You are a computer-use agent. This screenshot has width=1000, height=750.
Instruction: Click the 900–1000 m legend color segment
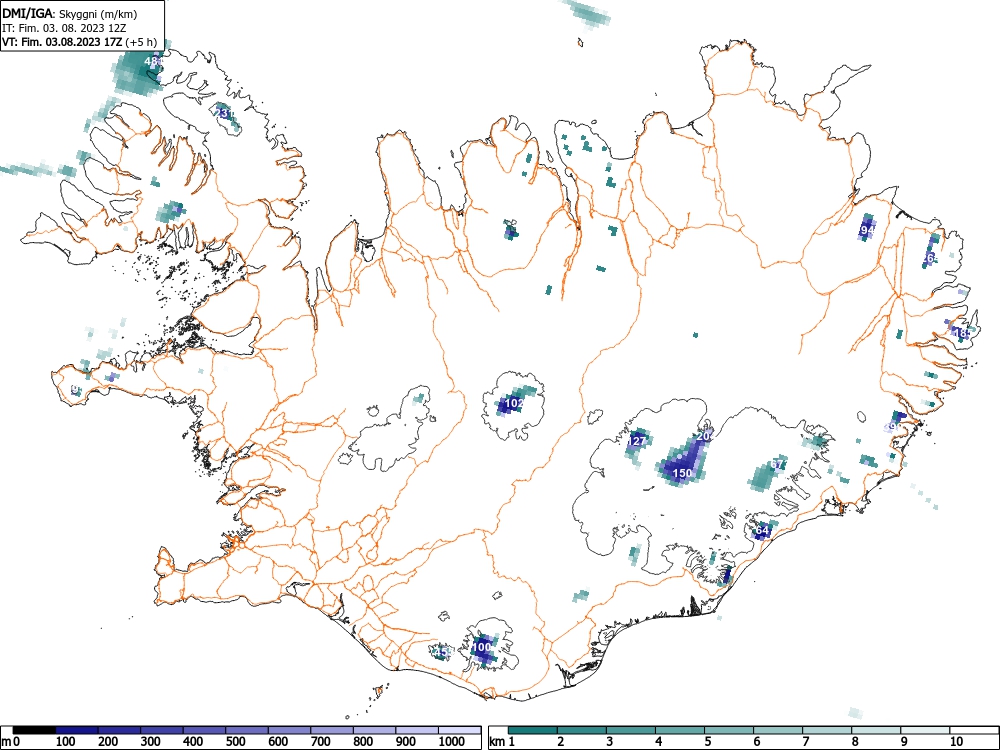tap(417, 730)
